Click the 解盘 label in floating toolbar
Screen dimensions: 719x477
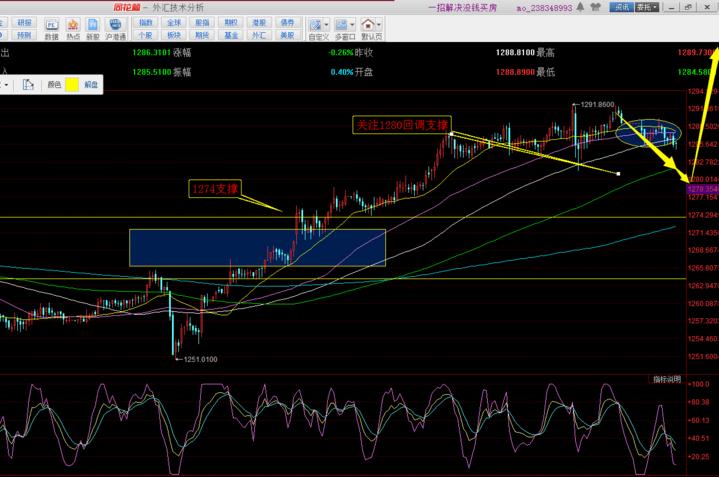[x=91, y=85]
